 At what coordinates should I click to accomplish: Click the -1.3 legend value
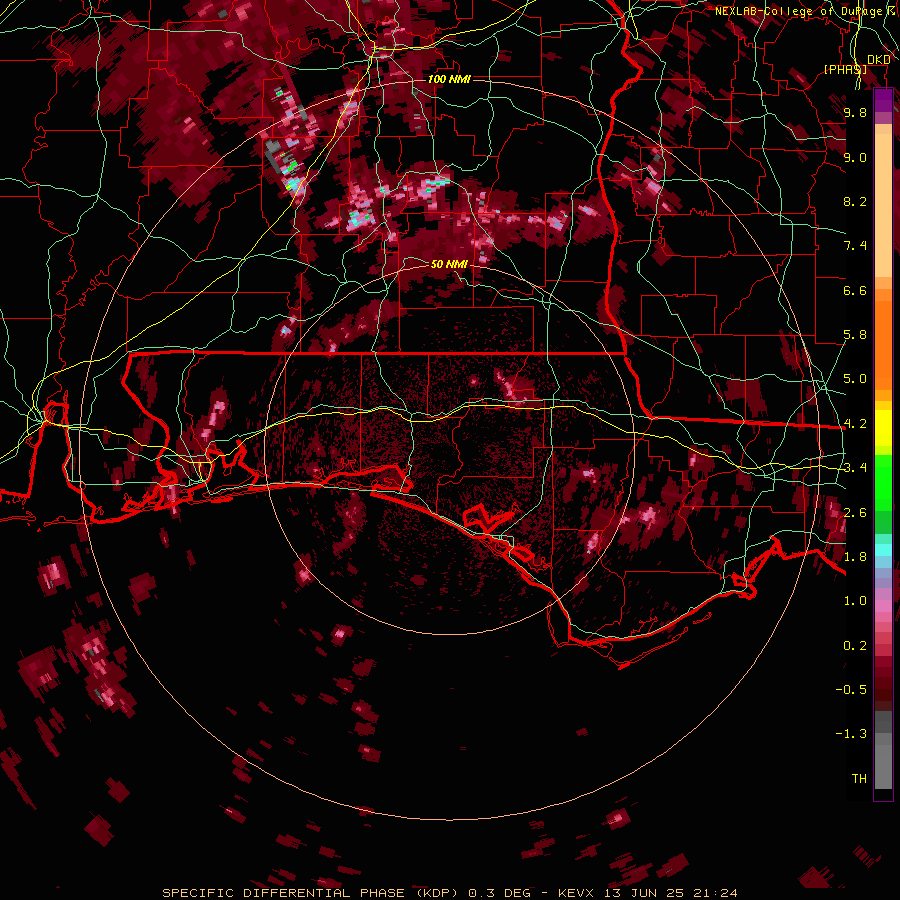[851, 734]
